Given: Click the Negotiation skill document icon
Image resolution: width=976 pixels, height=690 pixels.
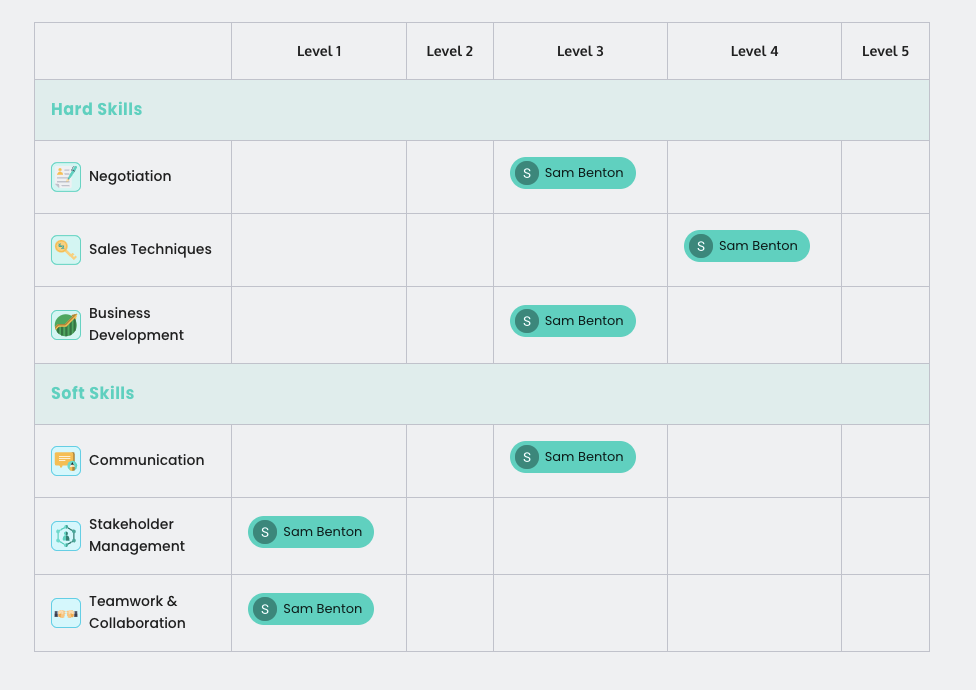Looking at the screenshot, I should click(x=66, y=176).
